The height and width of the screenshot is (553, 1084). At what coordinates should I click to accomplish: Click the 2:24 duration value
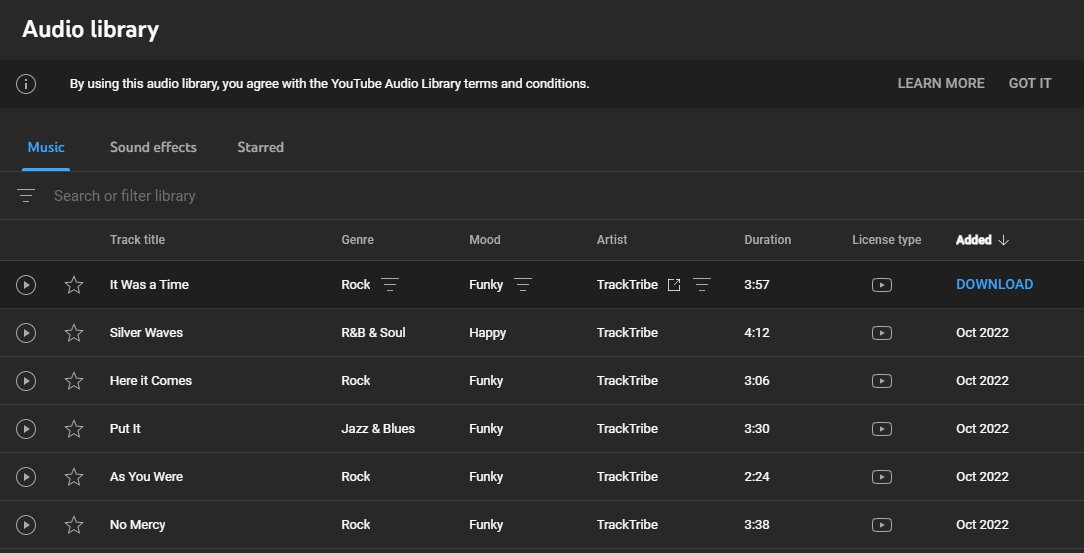point(757,477)
